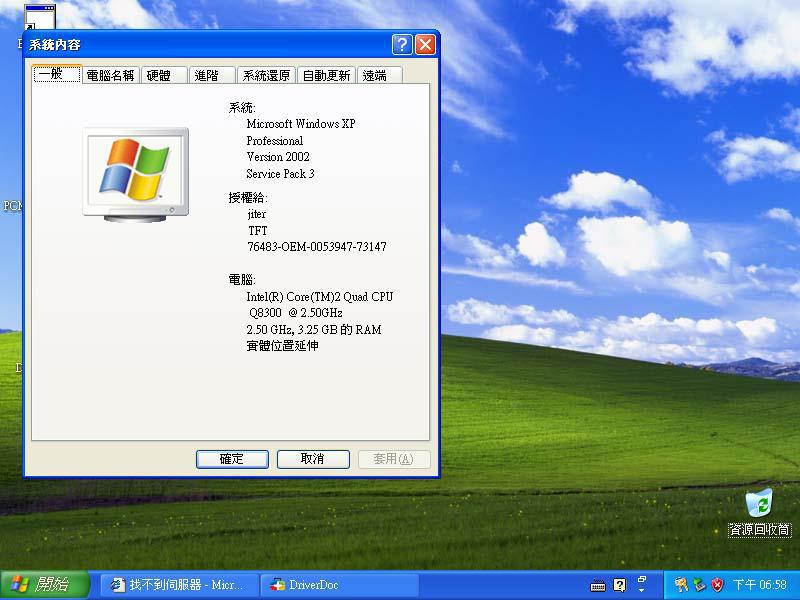The image size is (800, 600).
Task: Click the 確定 button
Action: pos(232,459)
